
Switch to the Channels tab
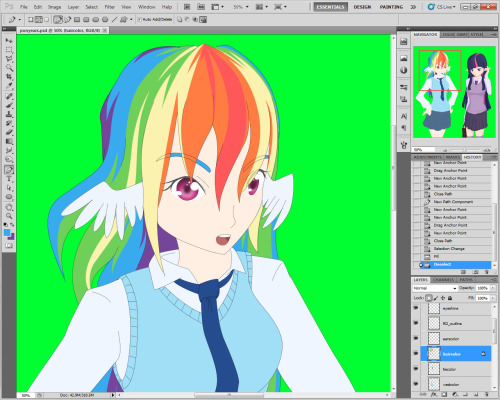click(x=444, y=280)
